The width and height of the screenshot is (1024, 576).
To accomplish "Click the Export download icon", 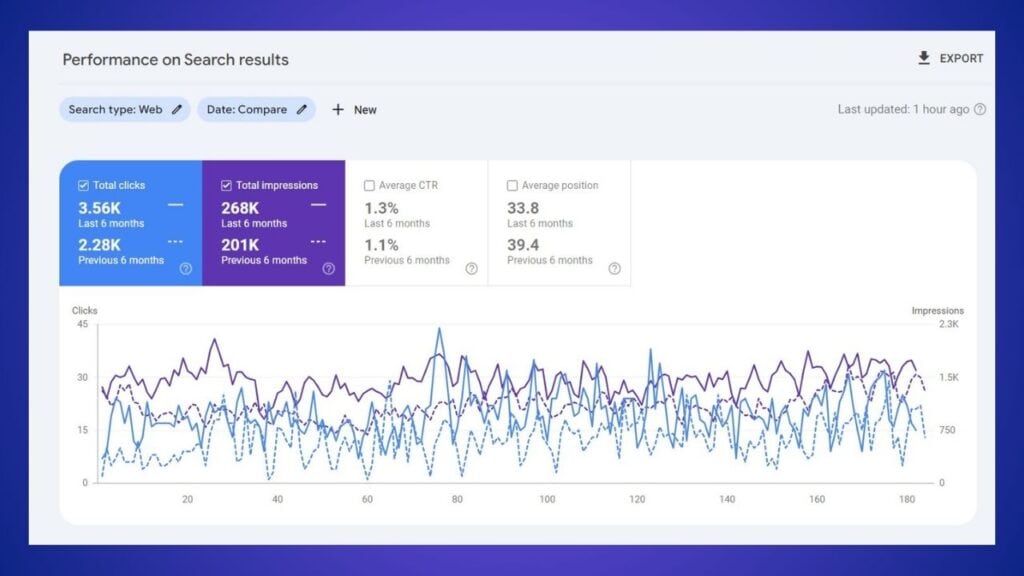I will pyautogui.click(x=922, y=58).
